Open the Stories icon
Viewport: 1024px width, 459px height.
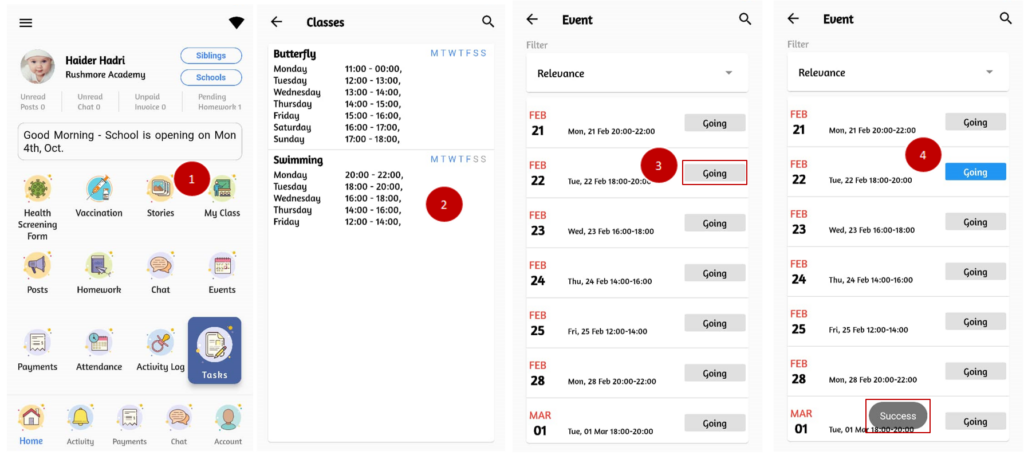point(160,188)
